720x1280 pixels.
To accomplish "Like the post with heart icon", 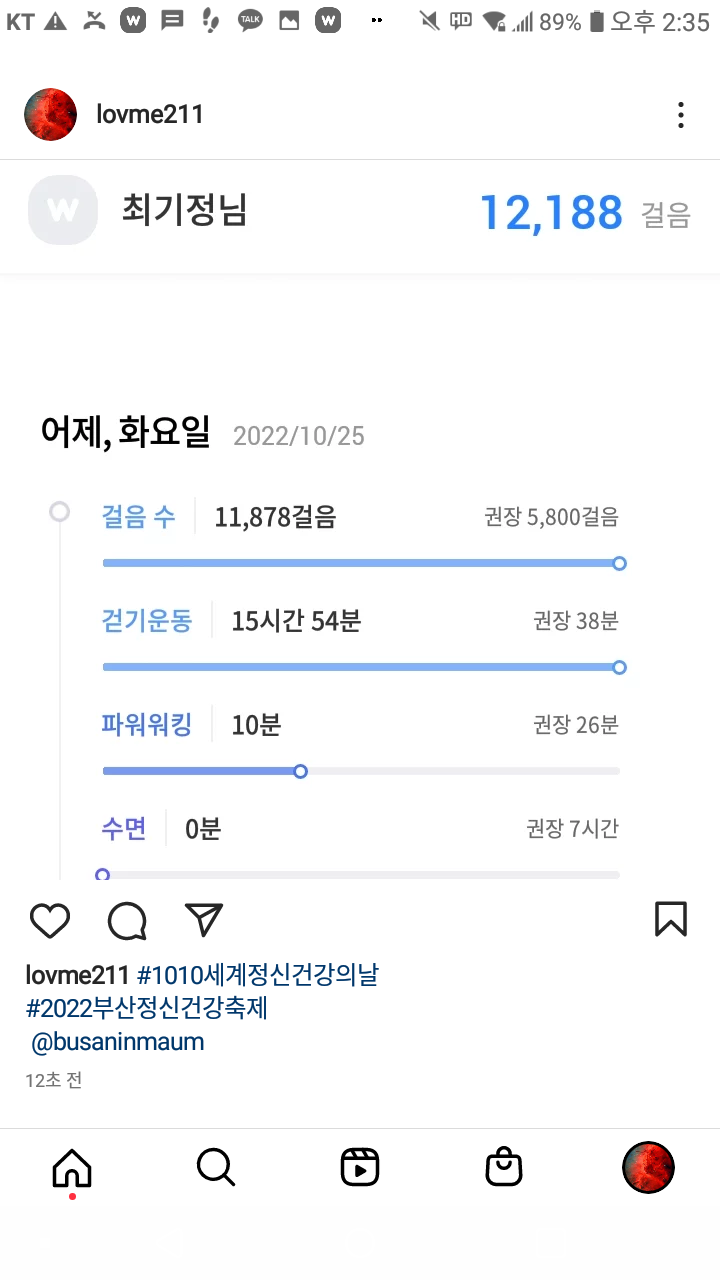I will click(49, 920).
